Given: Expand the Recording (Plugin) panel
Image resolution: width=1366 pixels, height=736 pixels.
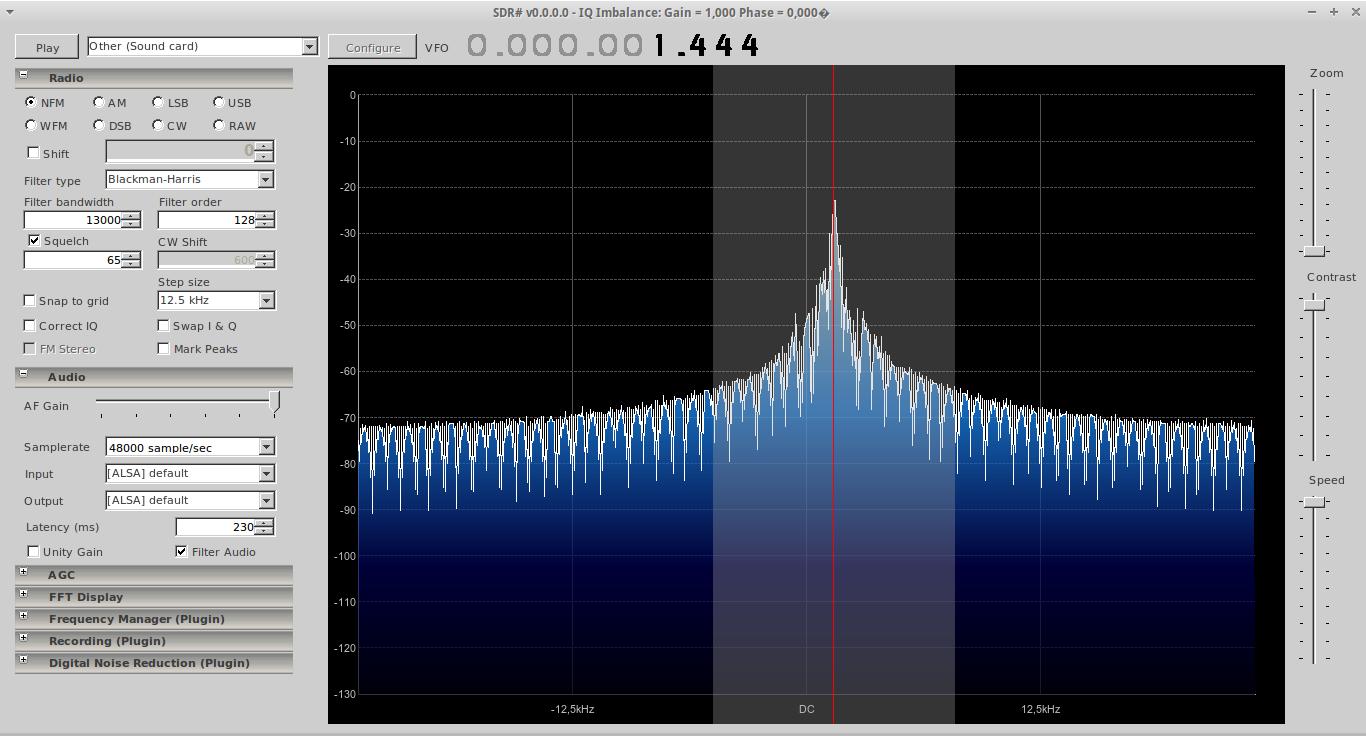Looking at the screenshot, I should tap(23, 638).
